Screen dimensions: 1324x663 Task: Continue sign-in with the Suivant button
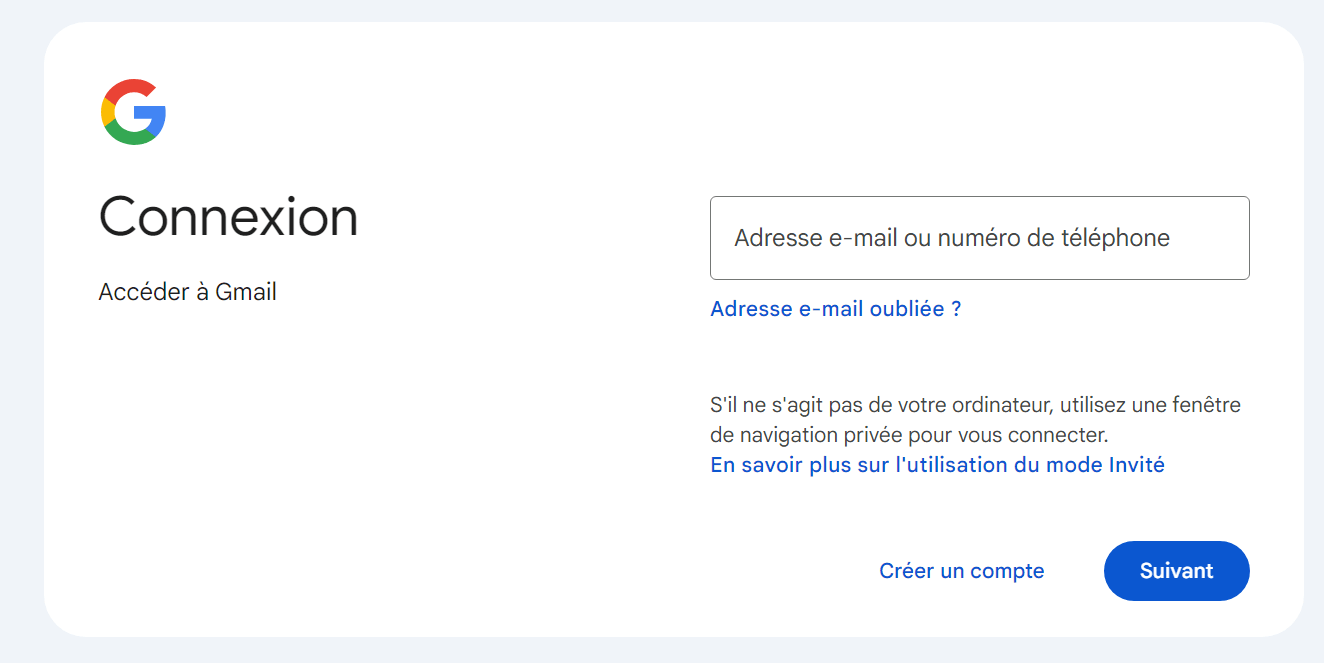(1176, 571)
